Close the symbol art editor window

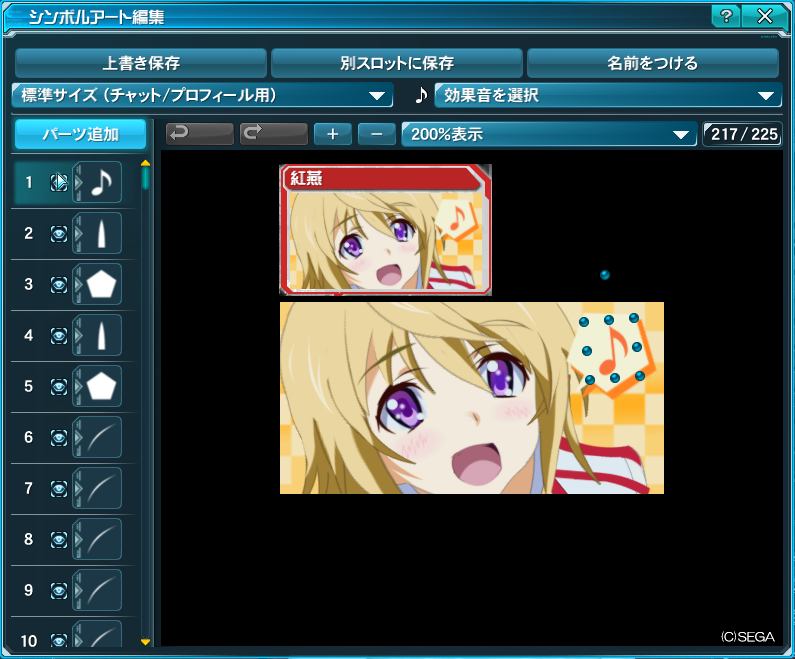click(x=765, y=17)
